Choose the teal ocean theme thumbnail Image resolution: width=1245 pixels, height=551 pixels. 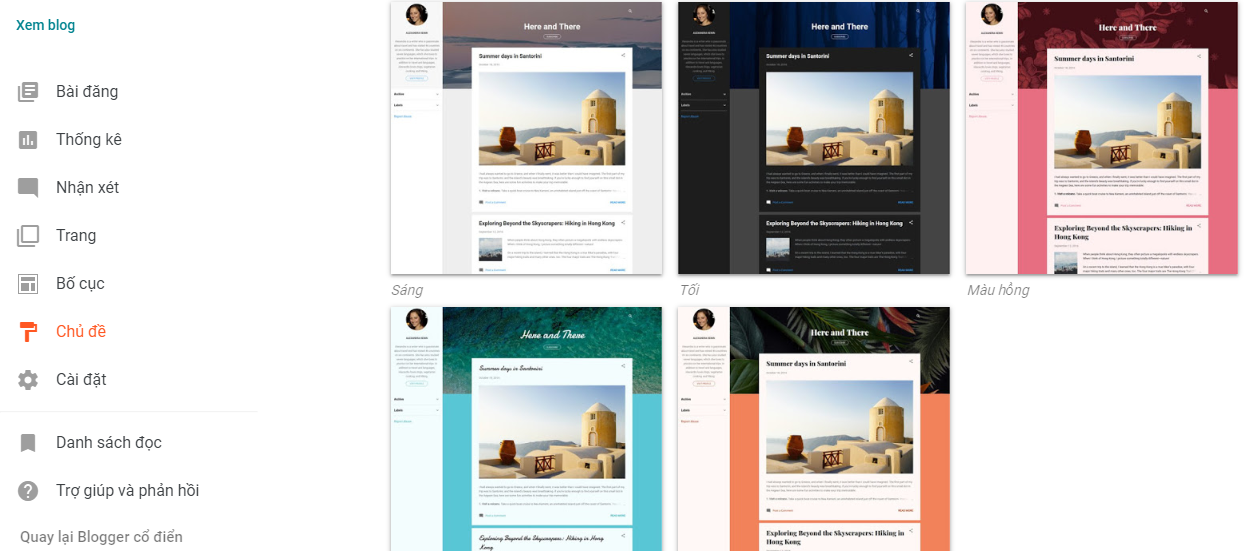pos(526,429)
